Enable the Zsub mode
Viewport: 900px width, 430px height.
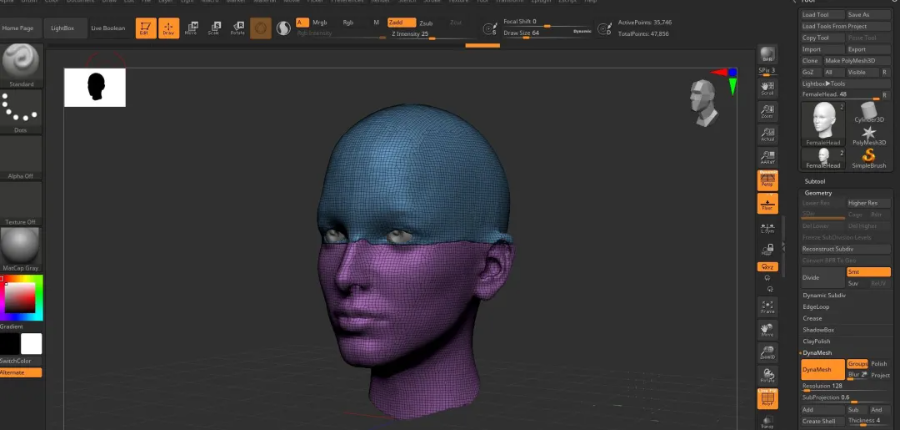pyautogui.click(x=426, y=23)
